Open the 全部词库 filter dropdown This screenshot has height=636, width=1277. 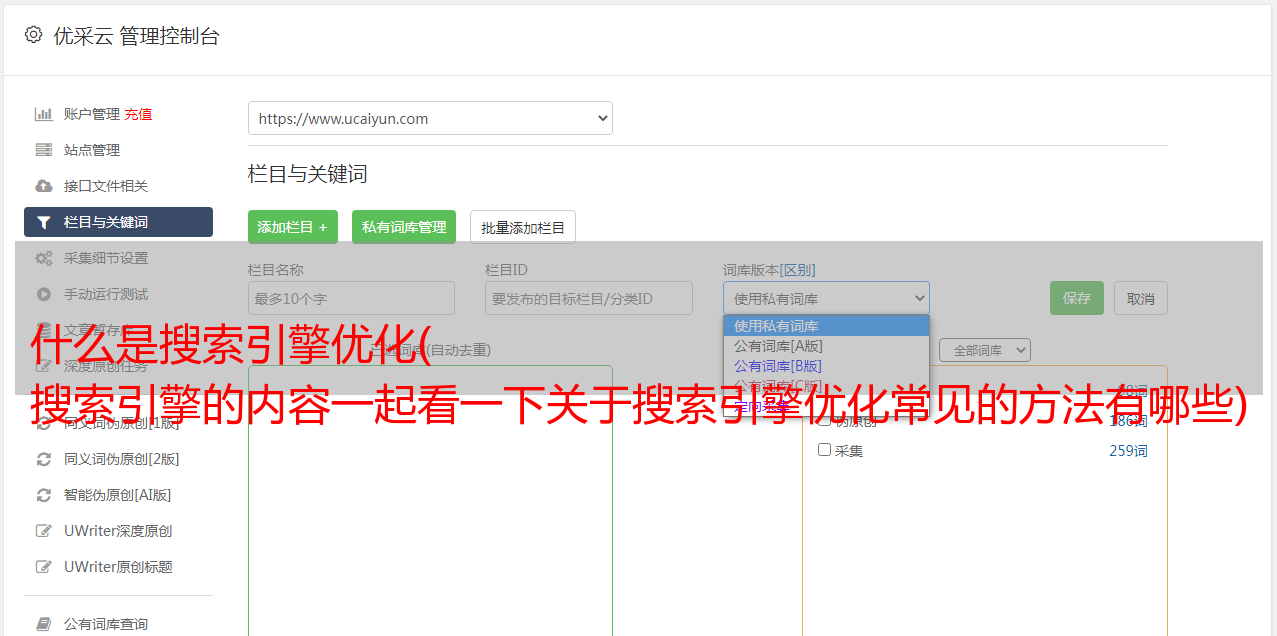point(985,350)
